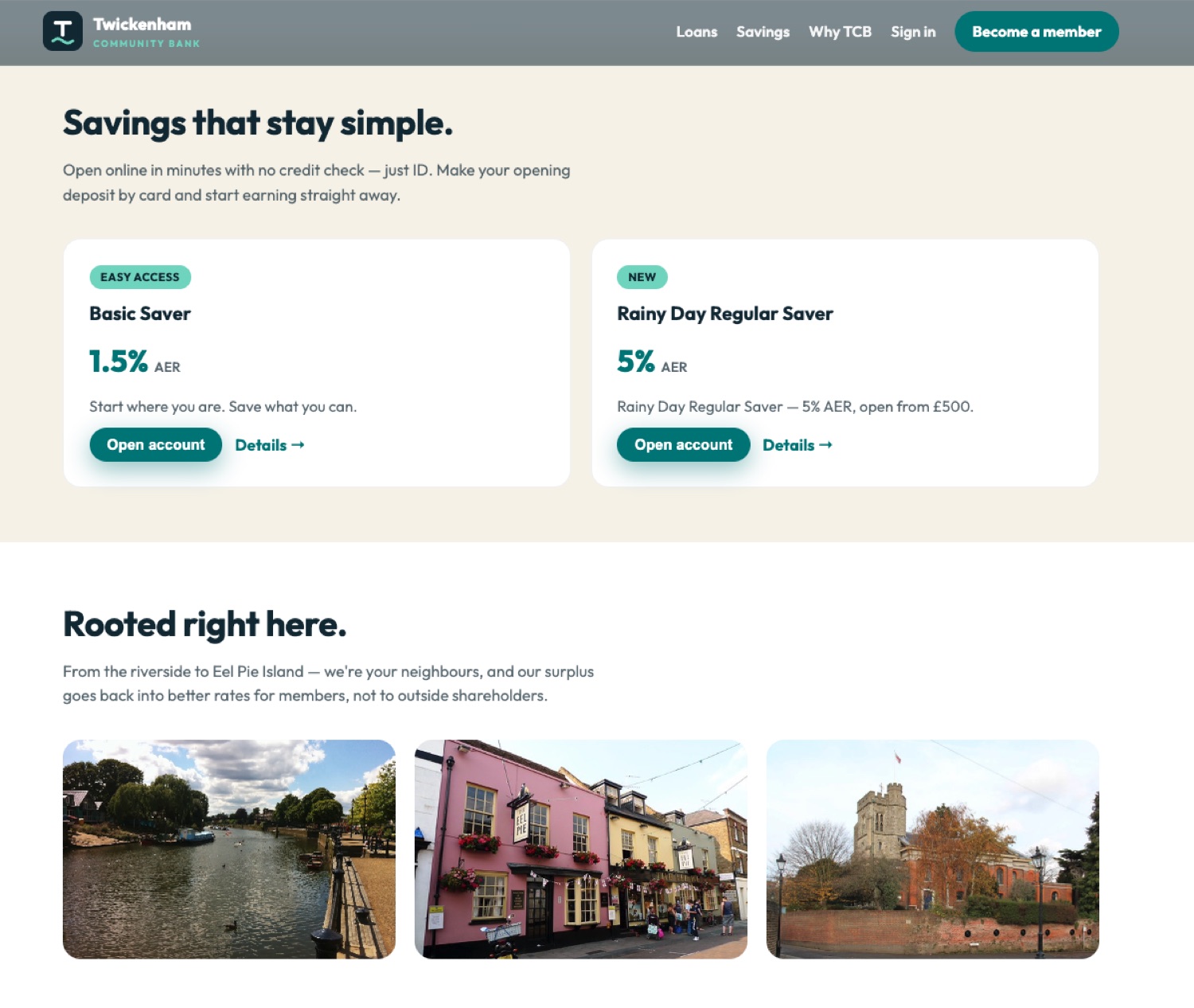1194x1008 pixels.
Task: Click the Twickenham Community Bank logo icon
Action: [63, 31]
